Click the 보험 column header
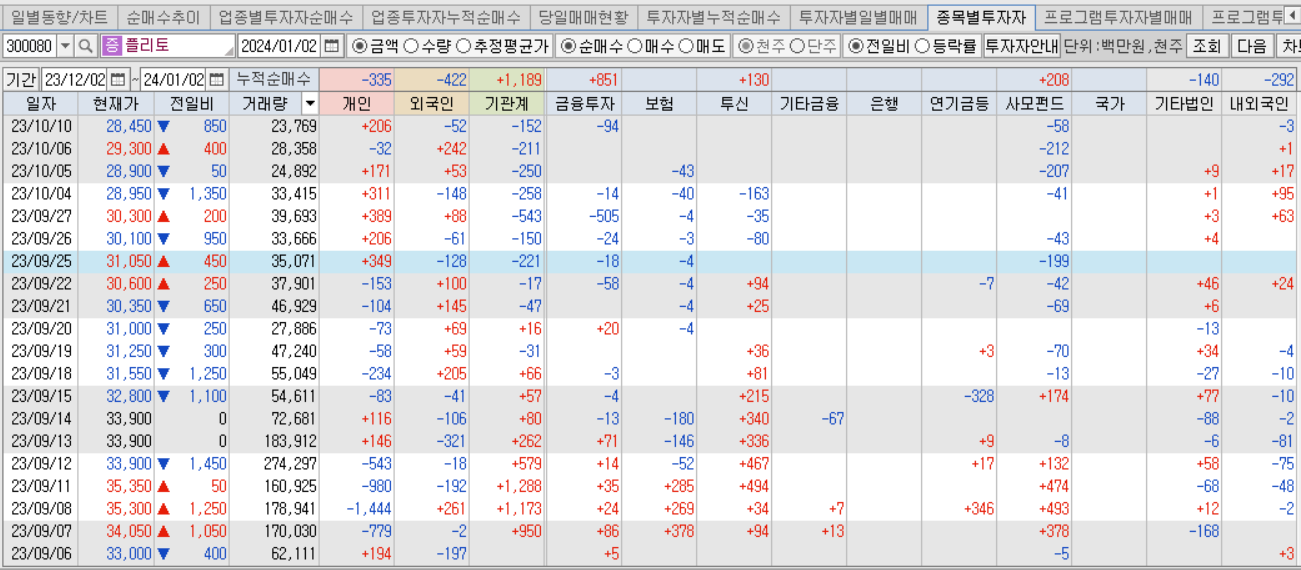This screenshot has height=570, width=1301. 659,103
